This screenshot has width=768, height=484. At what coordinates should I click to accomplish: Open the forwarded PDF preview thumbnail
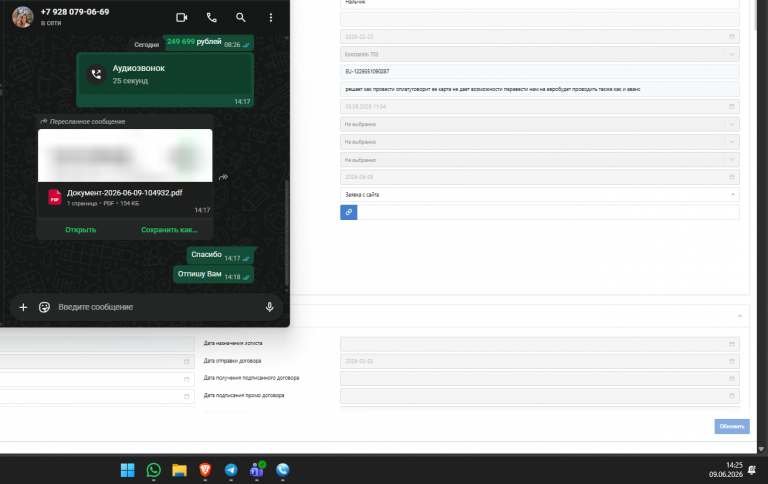125,155
